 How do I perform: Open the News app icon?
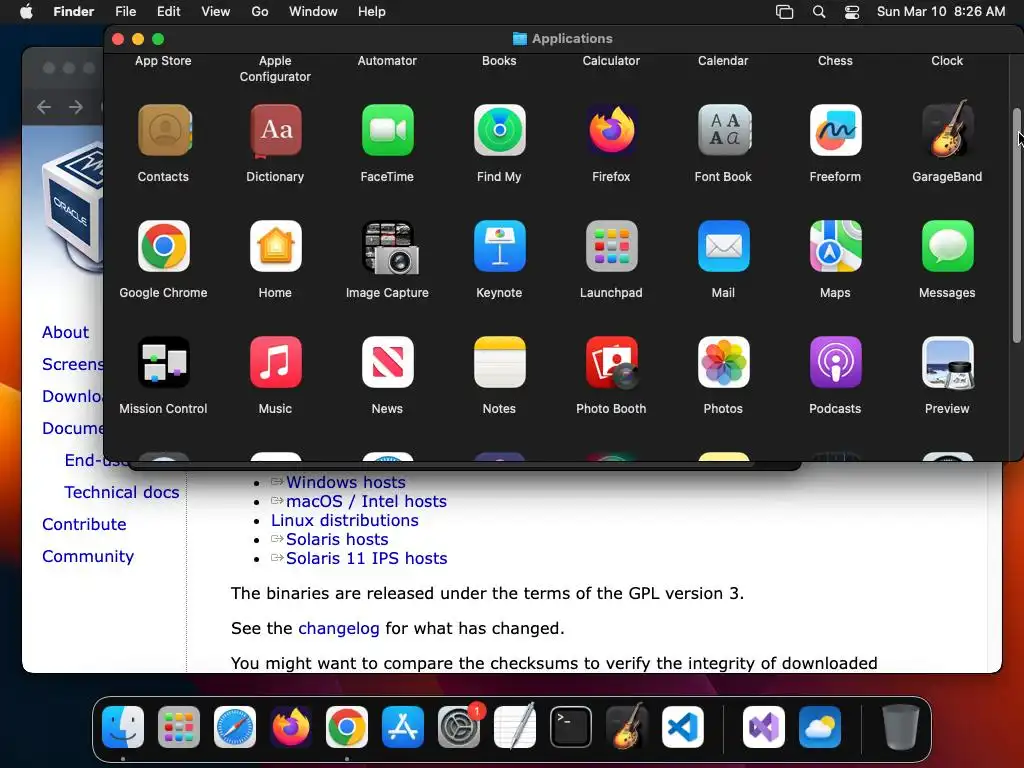point(387,362)
